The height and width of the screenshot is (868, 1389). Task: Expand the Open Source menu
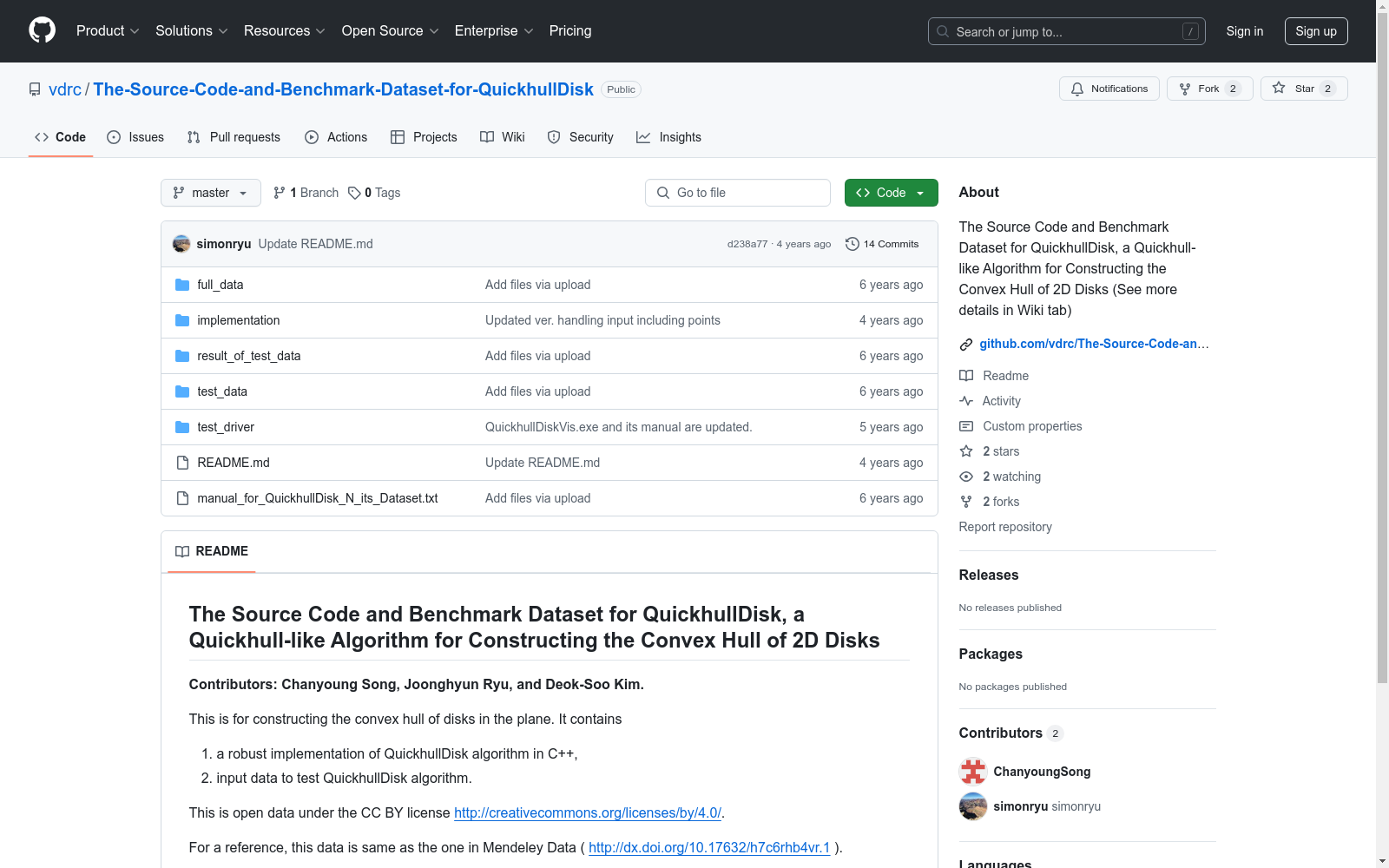pos(391,31)
